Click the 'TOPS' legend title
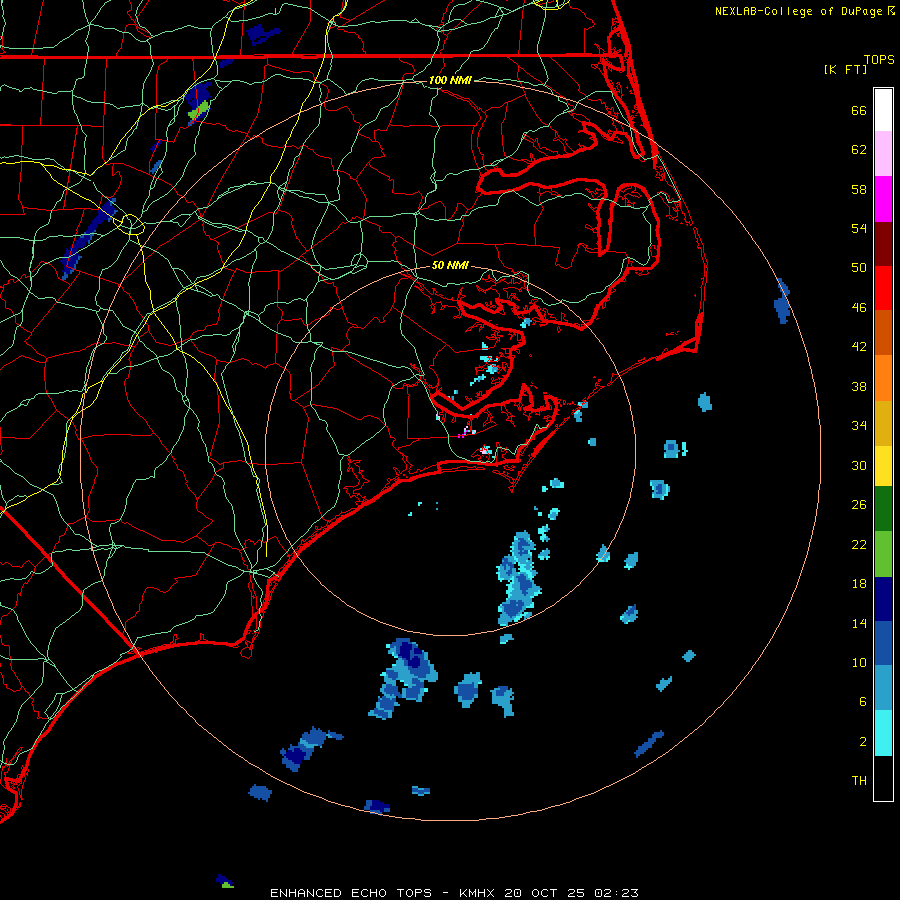Screen dimensions: 900x900 point(879,59)
